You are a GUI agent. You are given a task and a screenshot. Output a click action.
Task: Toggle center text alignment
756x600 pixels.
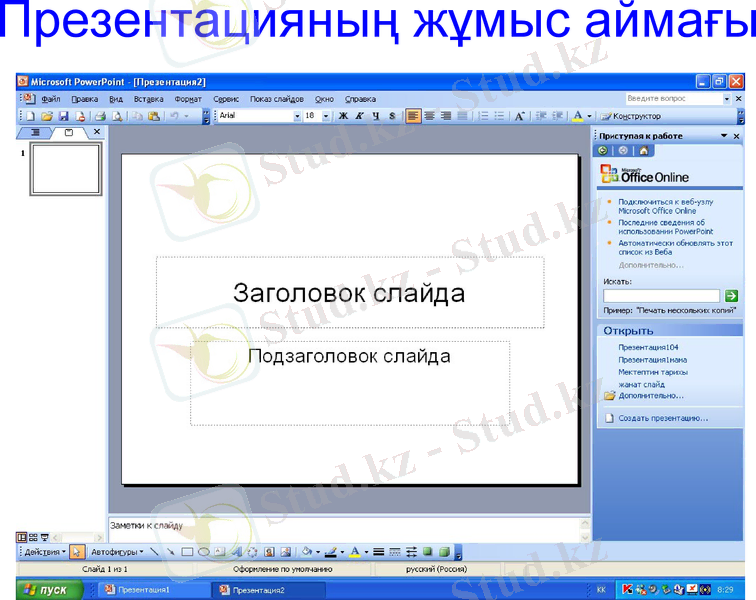[x=430, y=116]
